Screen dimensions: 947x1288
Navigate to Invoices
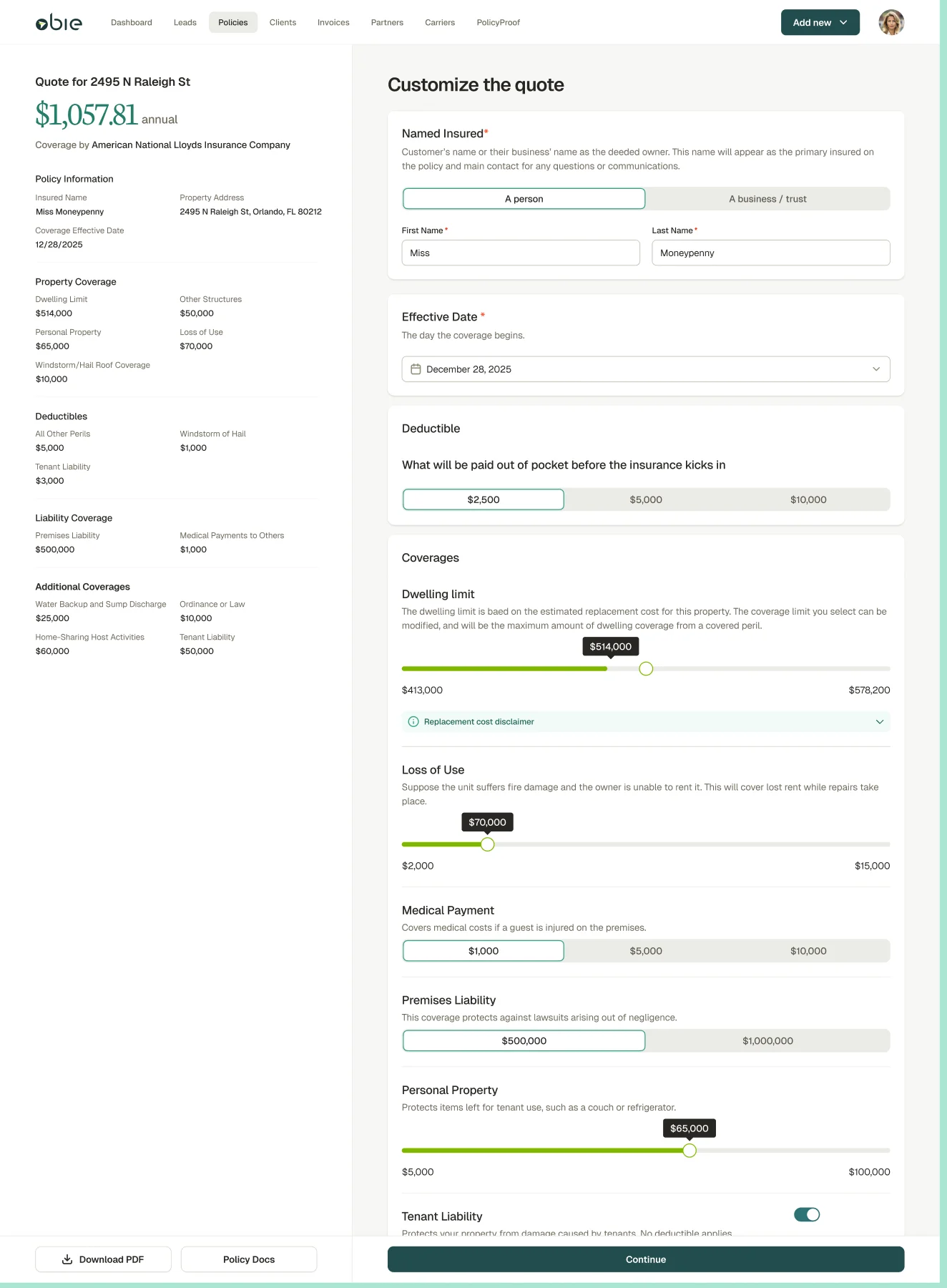pos(333,22)
